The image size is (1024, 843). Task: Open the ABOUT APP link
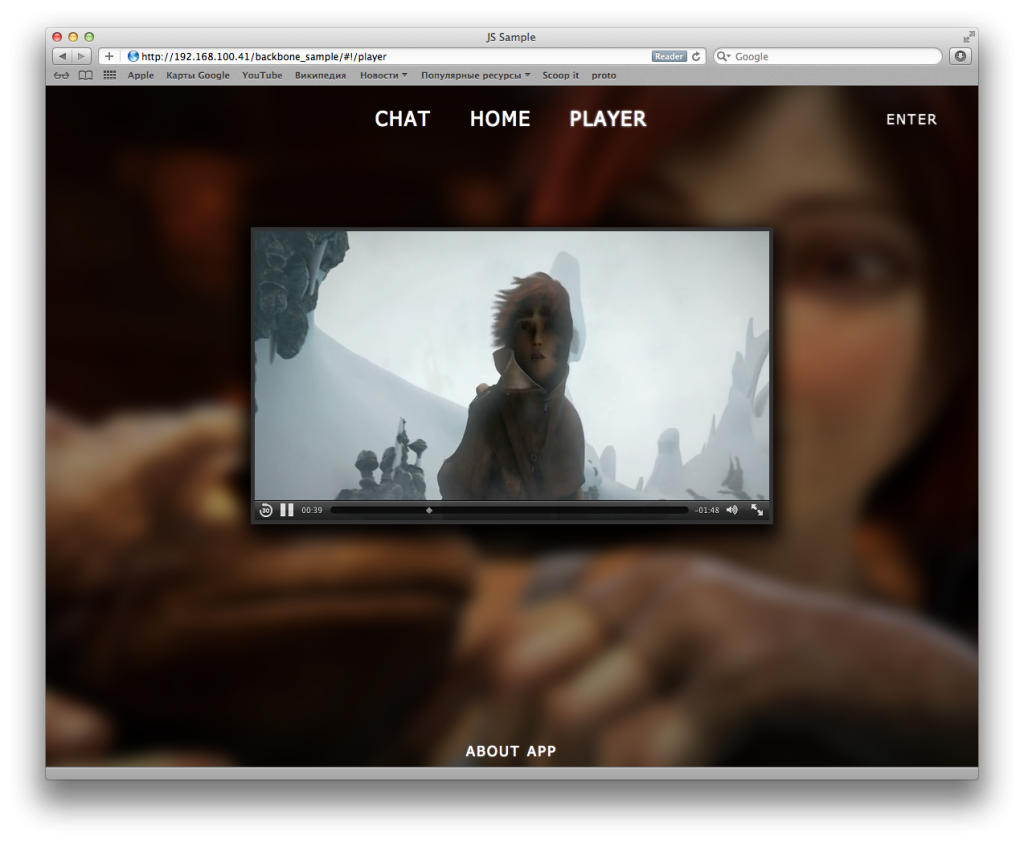(x=511, y=751)
